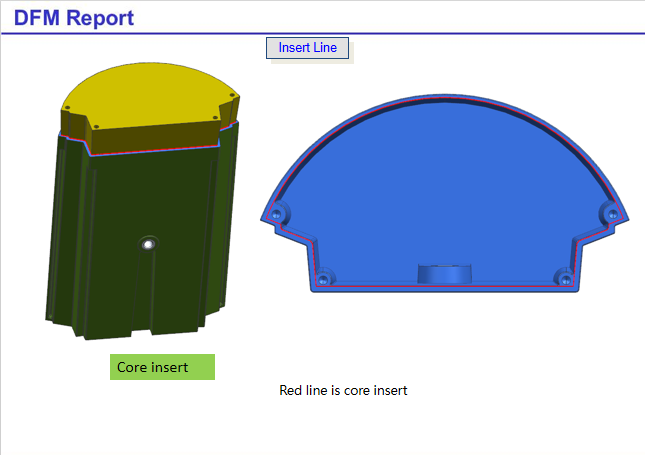Image resolution: width=645 pixels, height=455 pixels.
Task: Click the flat blue interior surface of the part
Action: (440, 190)
